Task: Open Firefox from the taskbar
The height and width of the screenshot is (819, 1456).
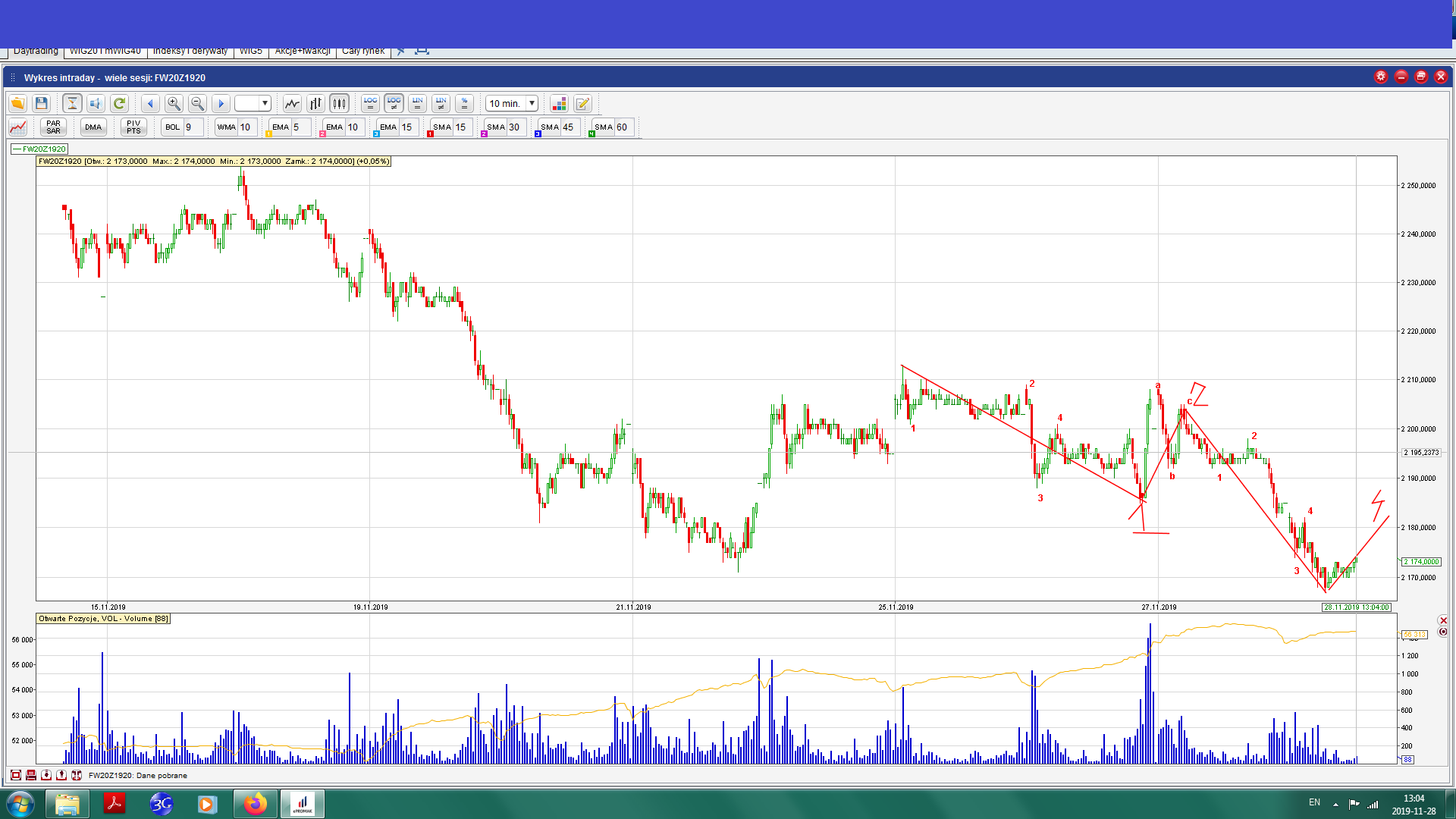Action: (x=256, y=804)
